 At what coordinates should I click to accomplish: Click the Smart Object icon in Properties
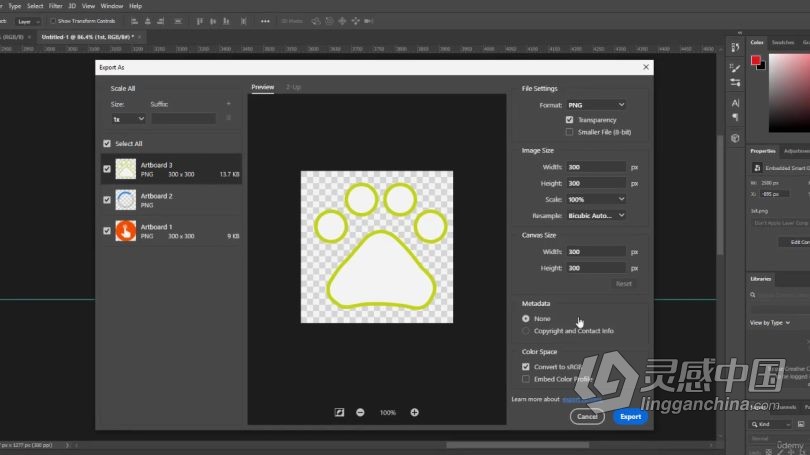pos(757,168)
